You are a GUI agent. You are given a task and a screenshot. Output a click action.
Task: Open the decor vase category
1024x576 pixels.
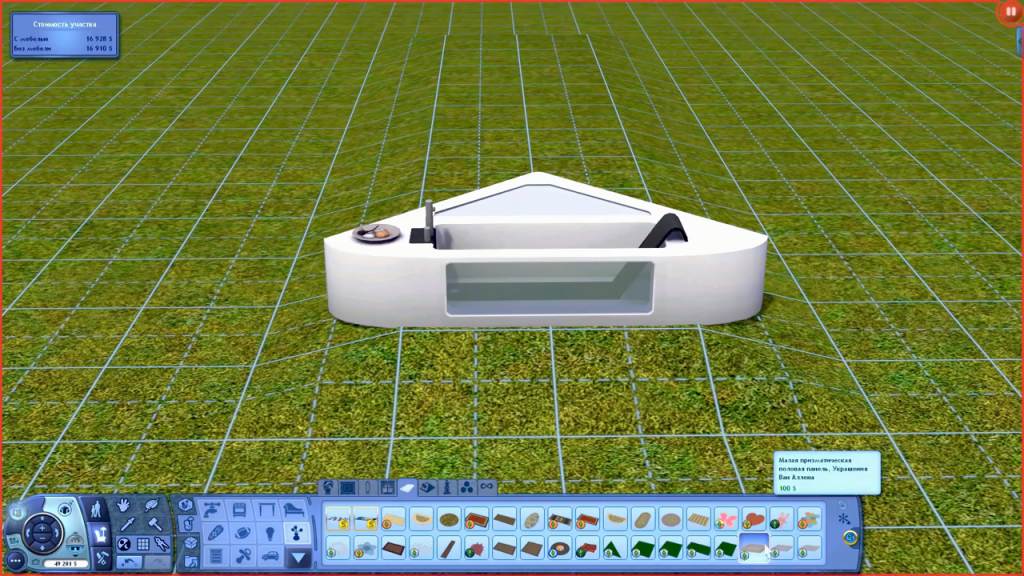coord(298,532)
